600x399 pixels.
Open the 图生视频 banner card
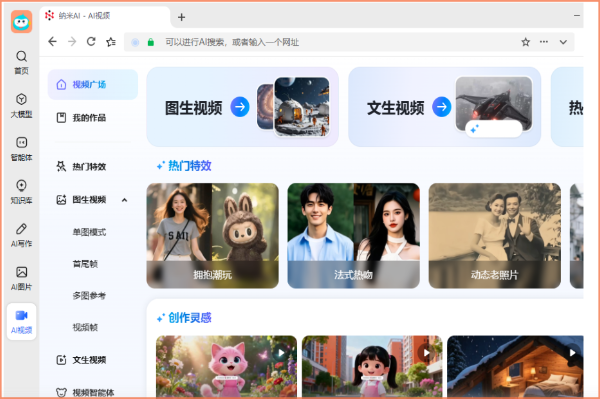pyautogui.click(x=243, y=107)
